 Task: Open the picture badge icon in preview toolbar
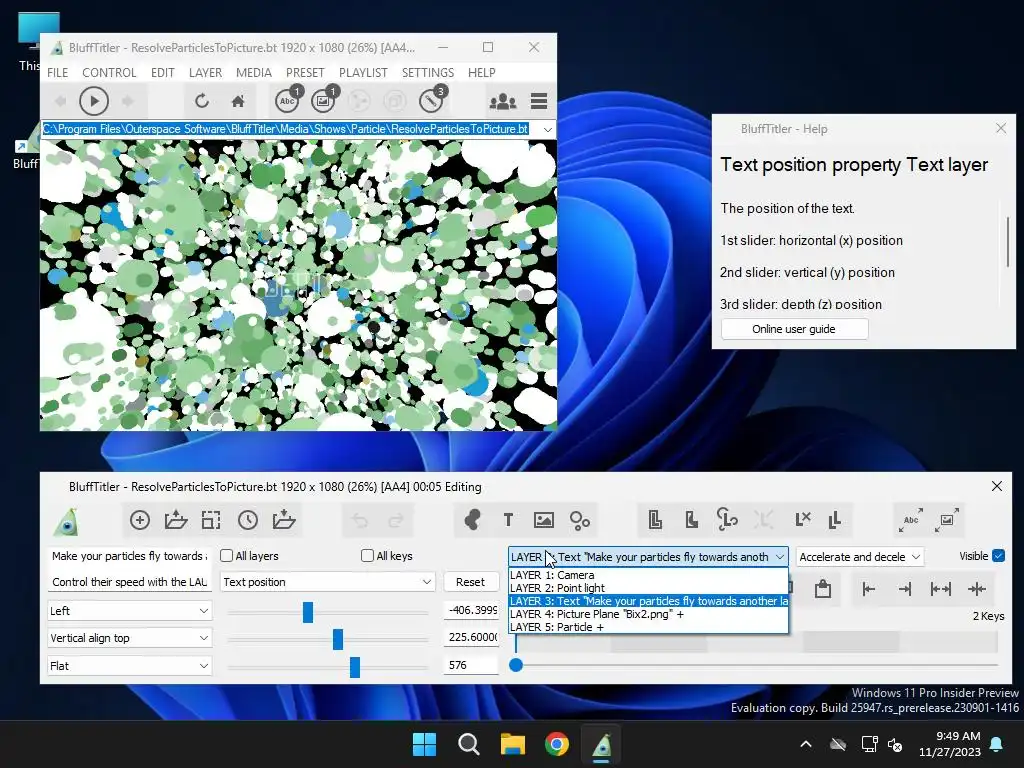324,100
